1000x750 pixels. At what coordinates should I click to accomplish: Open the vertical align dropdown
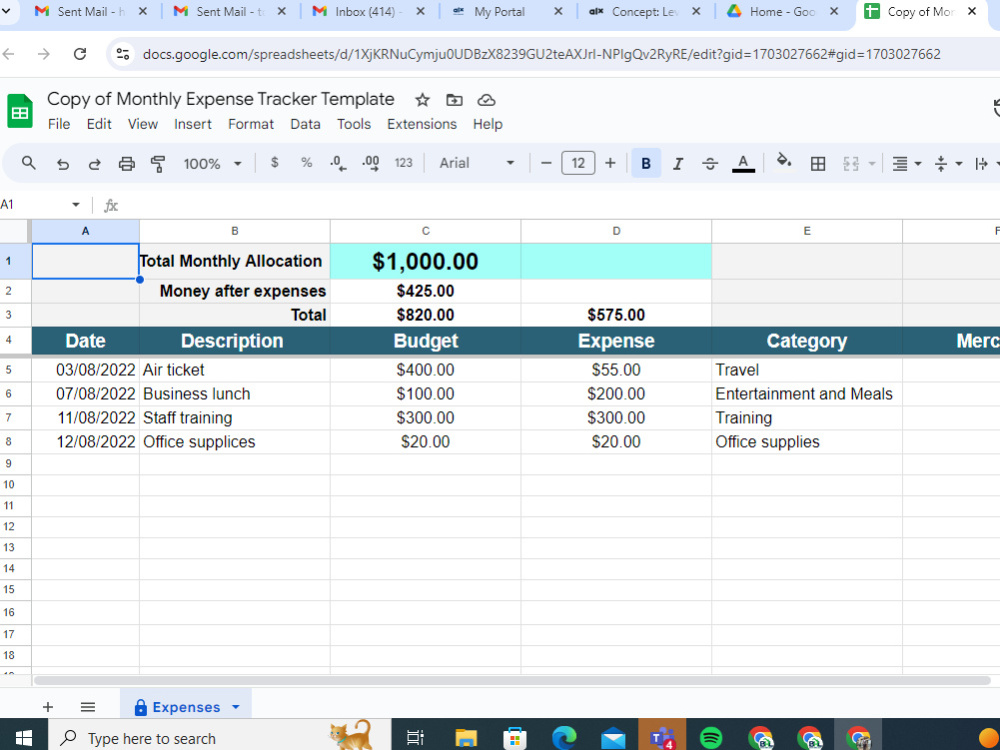[948, 164]
